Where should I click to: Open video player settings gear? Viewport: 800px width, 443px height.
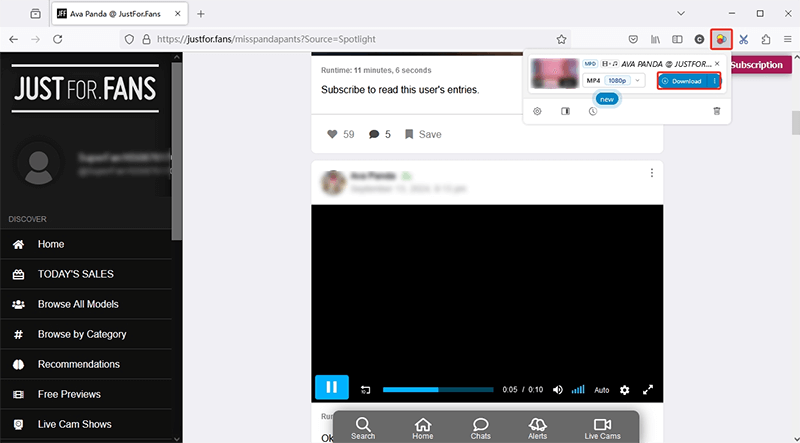tap(625, 389)
